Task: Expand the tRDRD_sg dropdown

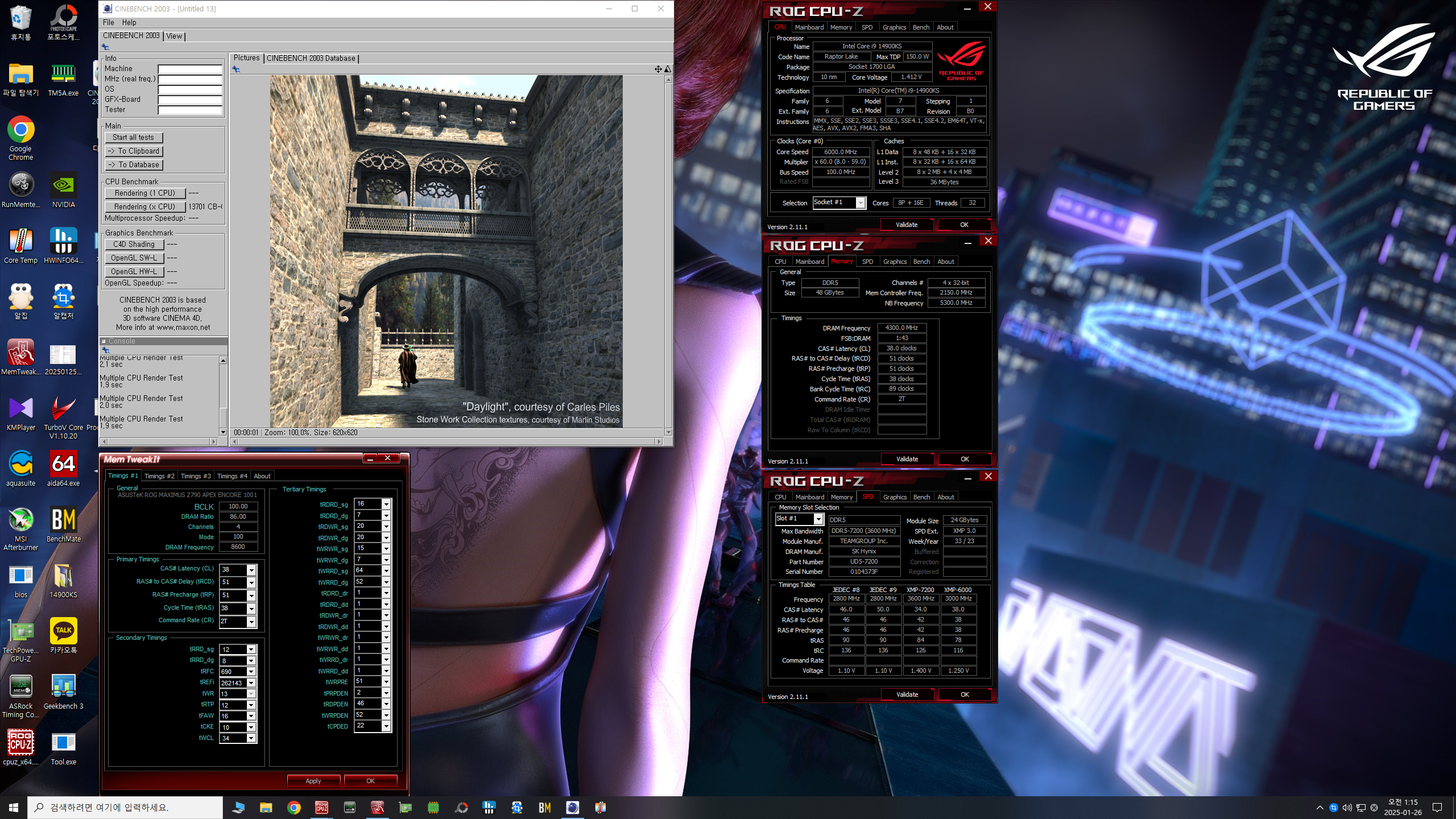Action: pyautogui.click(x=386, y=504)
